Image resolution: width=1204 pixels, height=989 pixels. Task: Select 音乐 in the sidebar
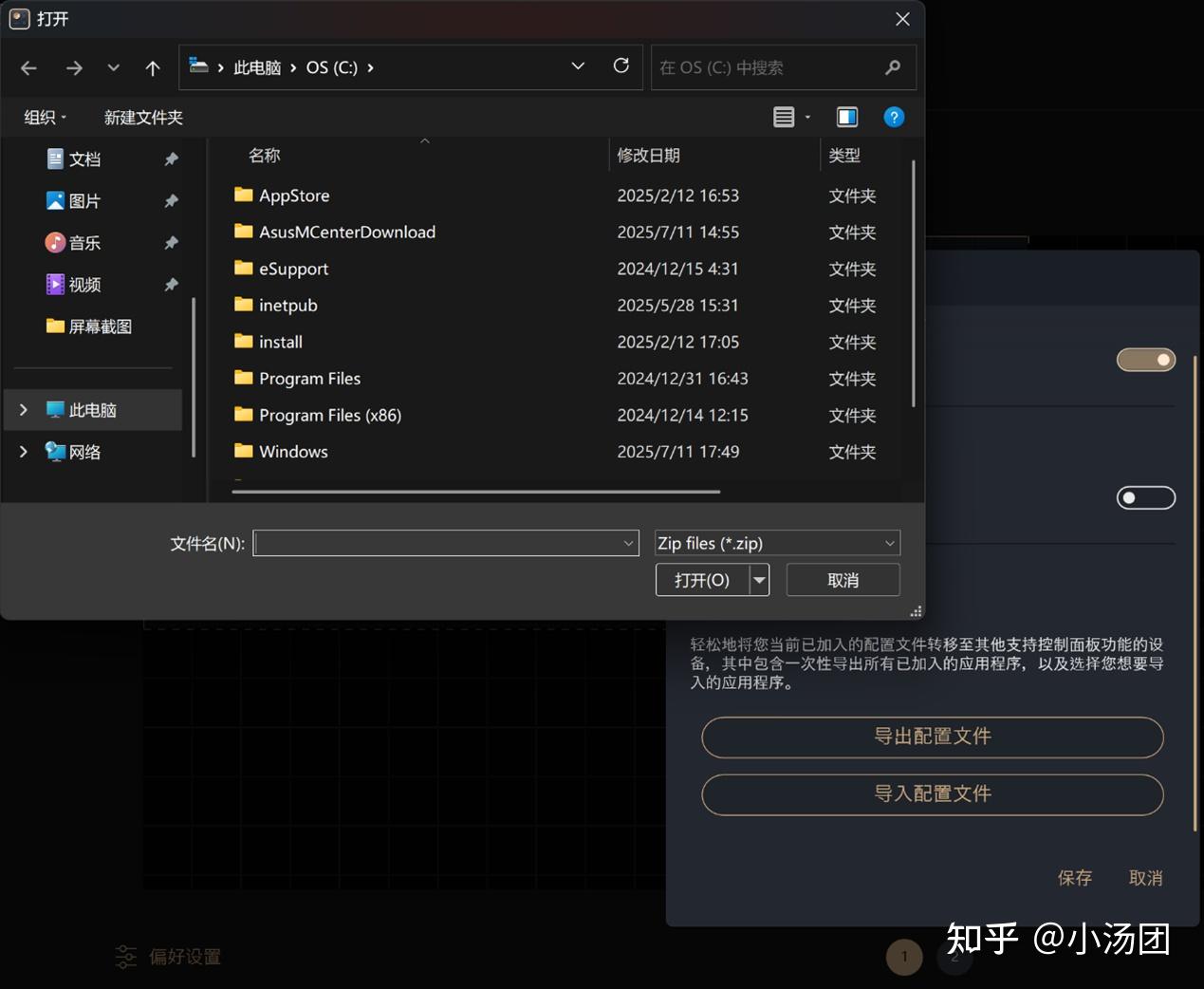(84, 242)
